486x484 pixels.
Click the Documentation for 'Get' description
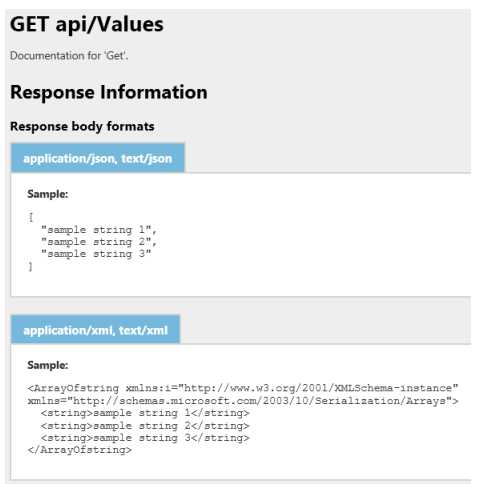pyautogui.click(x=69, y=55)
